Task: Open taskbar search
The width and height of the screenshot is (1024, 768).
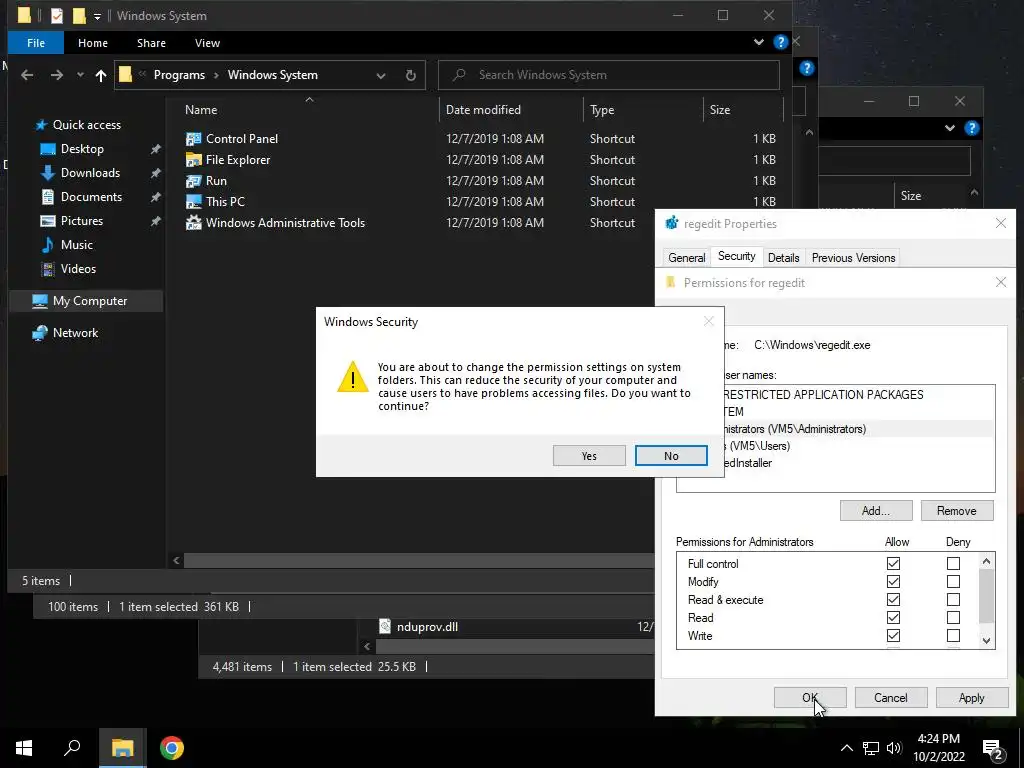Action: [72, 748]
